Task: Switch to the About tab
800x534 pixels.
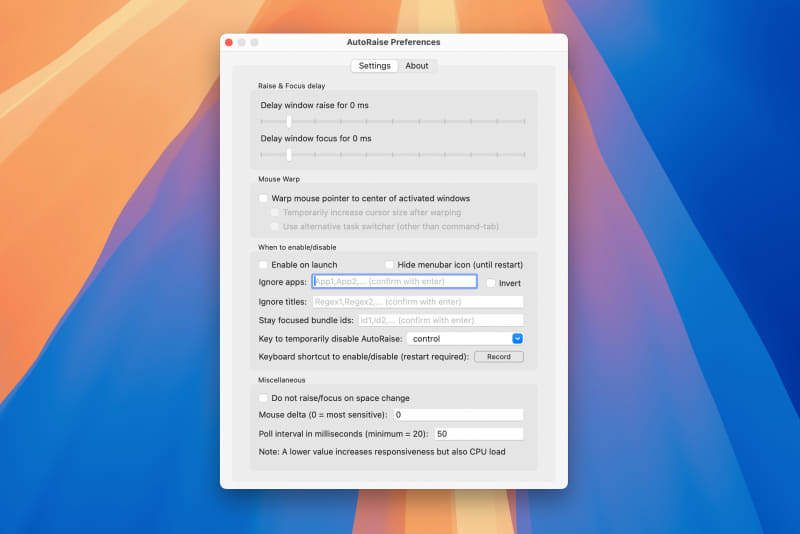Action: tap(417, 66)
